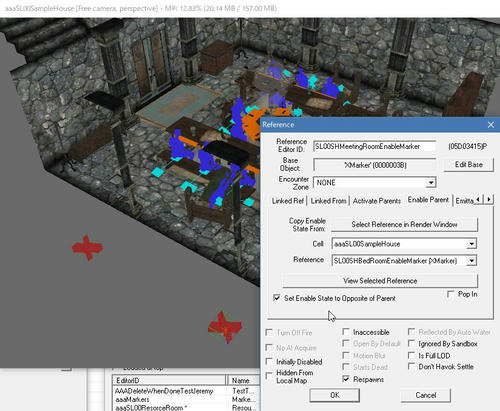Switch to the Linked Ref tab
500x411 pixels.
tap(288, 201)
